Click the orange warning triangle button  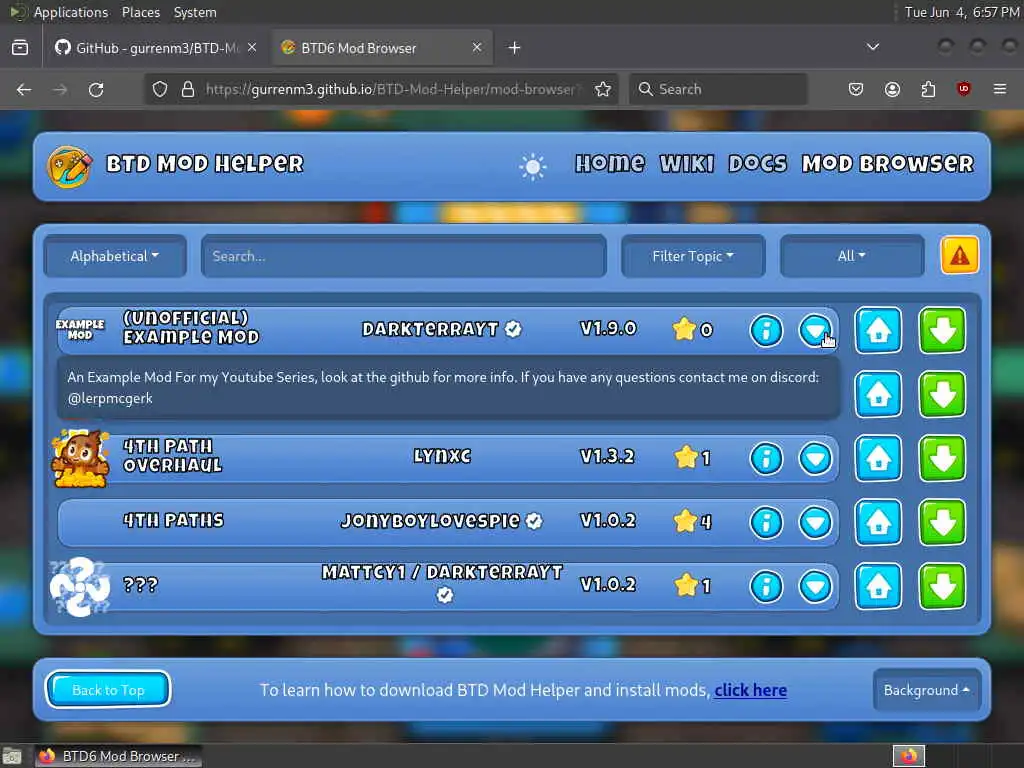point(959,255)
